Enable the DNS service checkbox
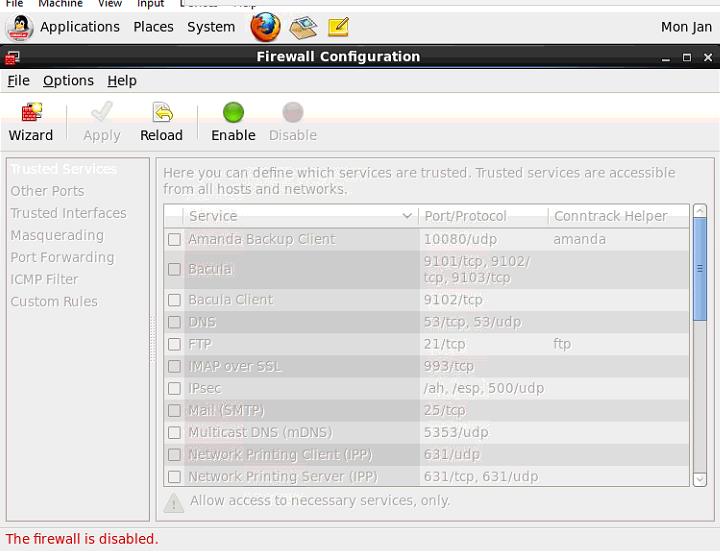The image size is (720, 552). [x=174, y=322]
